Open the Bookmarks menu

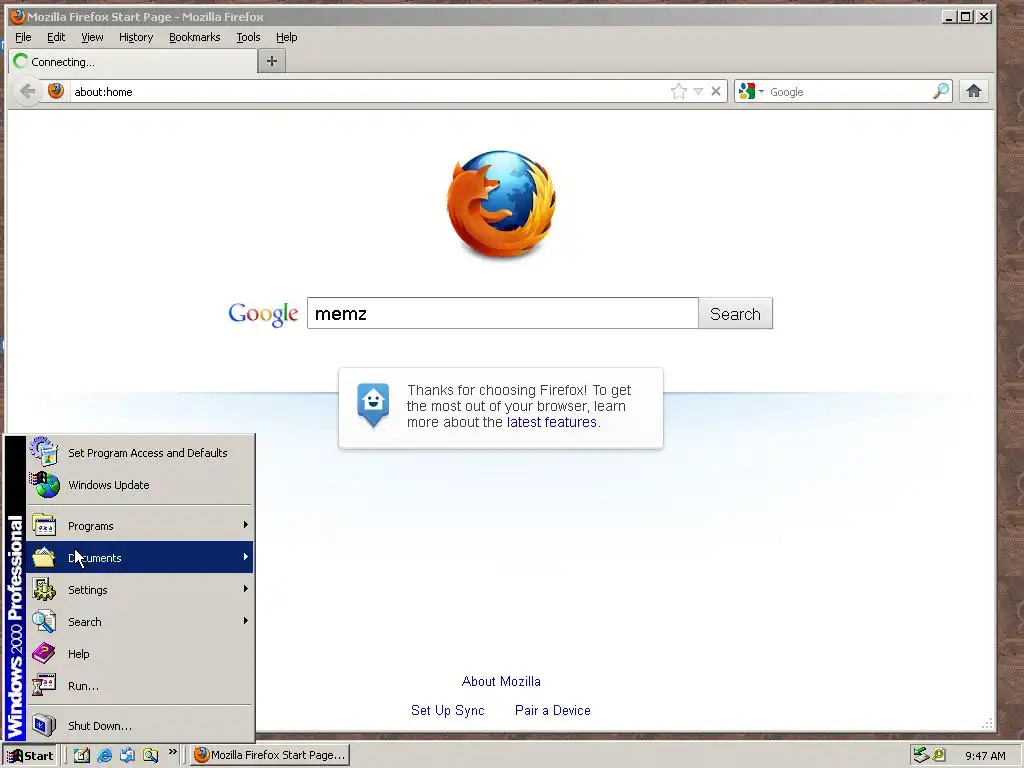coord(195,37)
